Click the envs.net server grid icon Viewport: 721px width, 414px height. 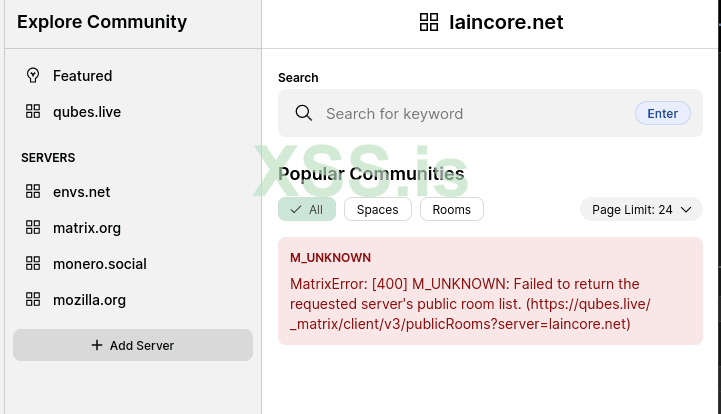[x=33, y=192]
